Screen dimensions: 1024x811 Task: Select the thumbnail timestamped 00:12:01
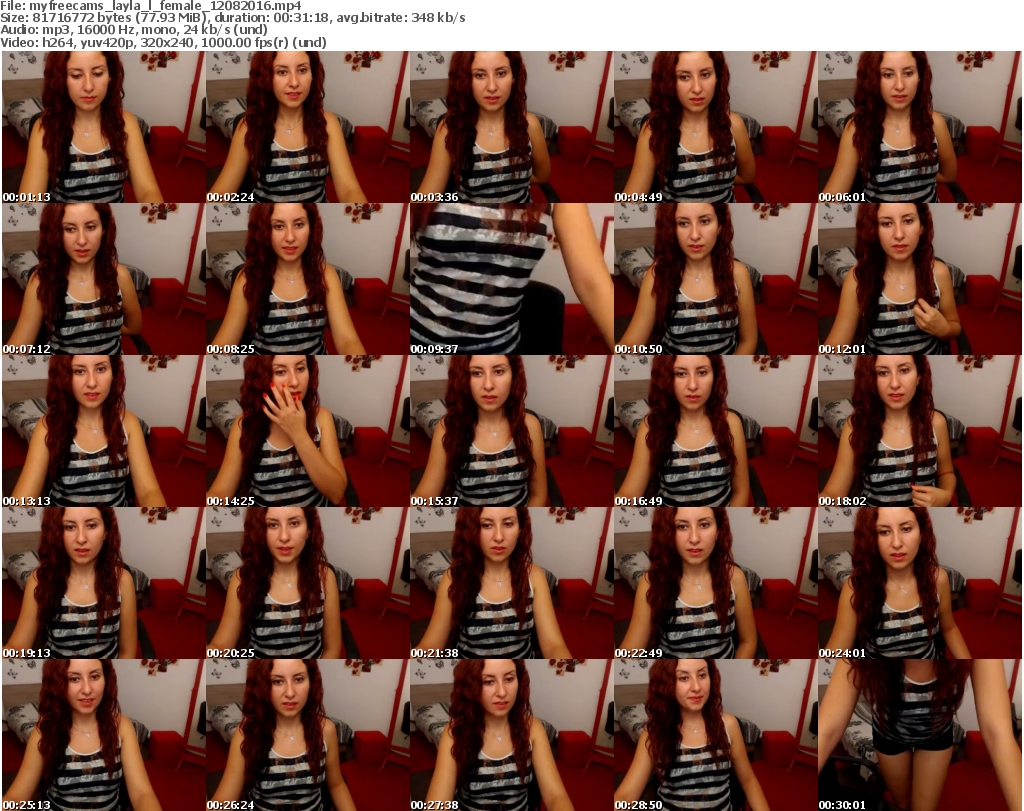pyautogui.click(x=919, y=279)
